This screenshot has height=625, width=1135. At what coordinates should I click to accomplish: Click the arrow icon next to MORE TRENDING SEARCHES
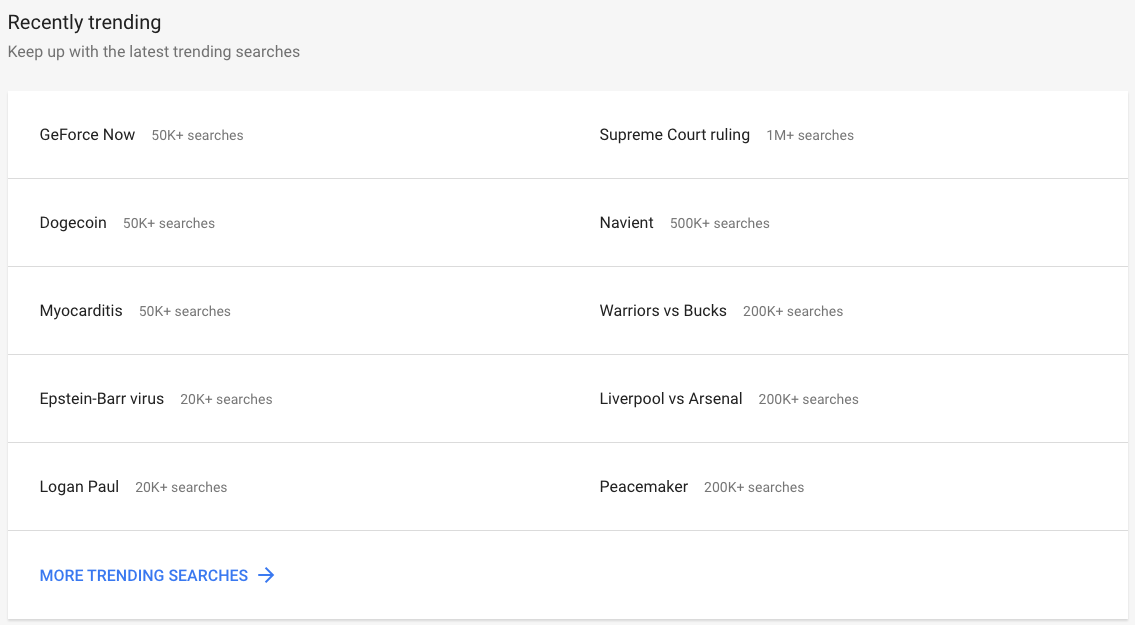[266, 575]
